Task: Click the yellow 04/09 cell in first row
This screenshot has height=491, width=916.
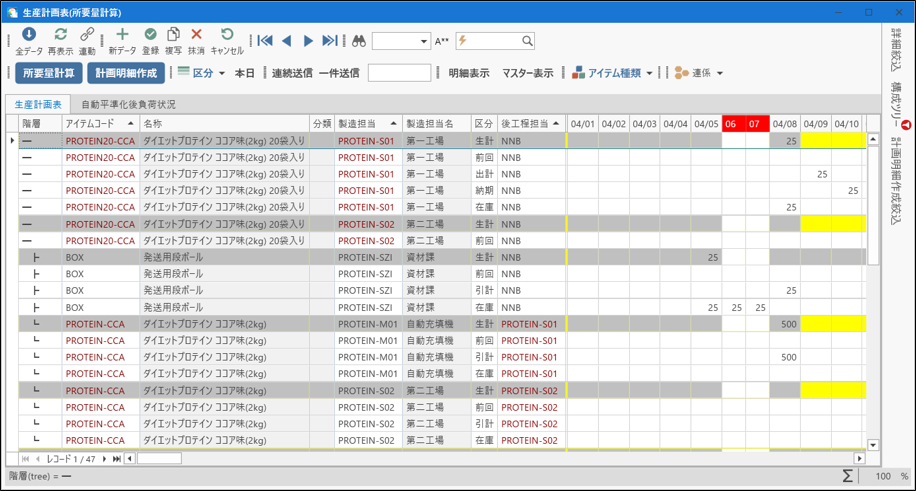Action: pyautogui.click(x=816, y=141)
